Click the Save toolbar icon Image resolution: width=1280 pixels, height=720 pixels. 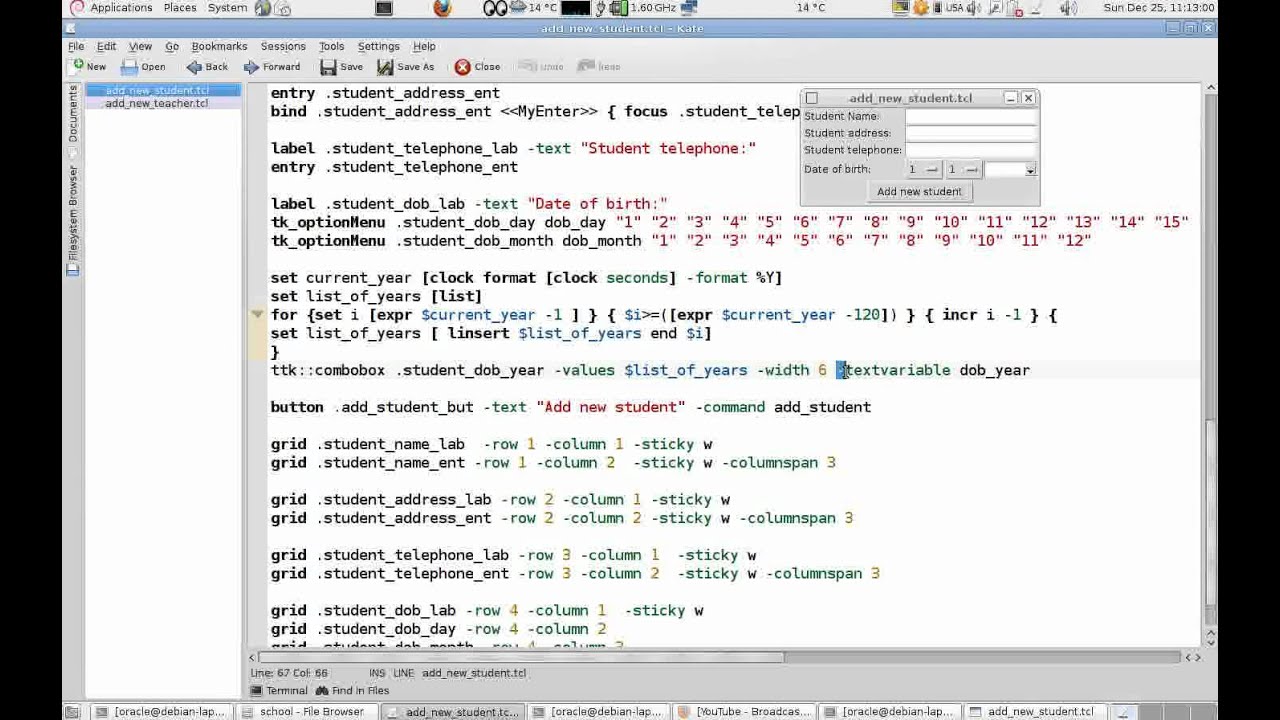[x=328, y=67]
